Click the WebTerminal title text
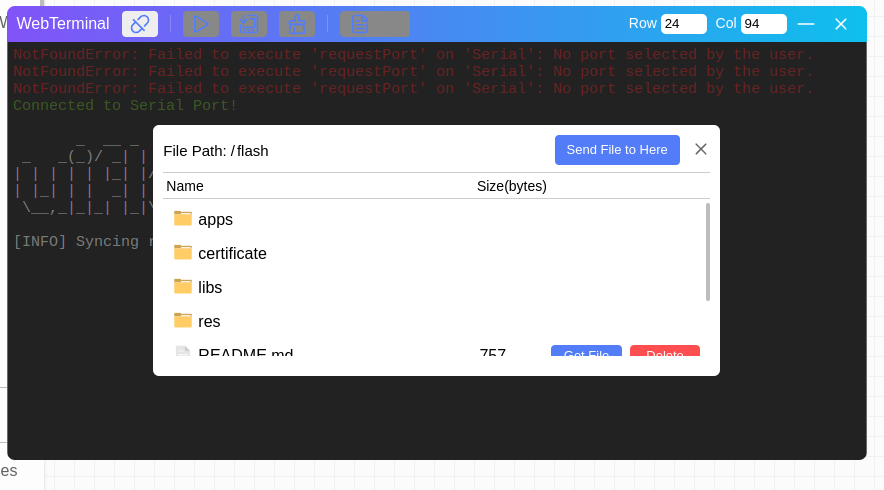This screenshot has height=490, width=884. tap(63, 24)
